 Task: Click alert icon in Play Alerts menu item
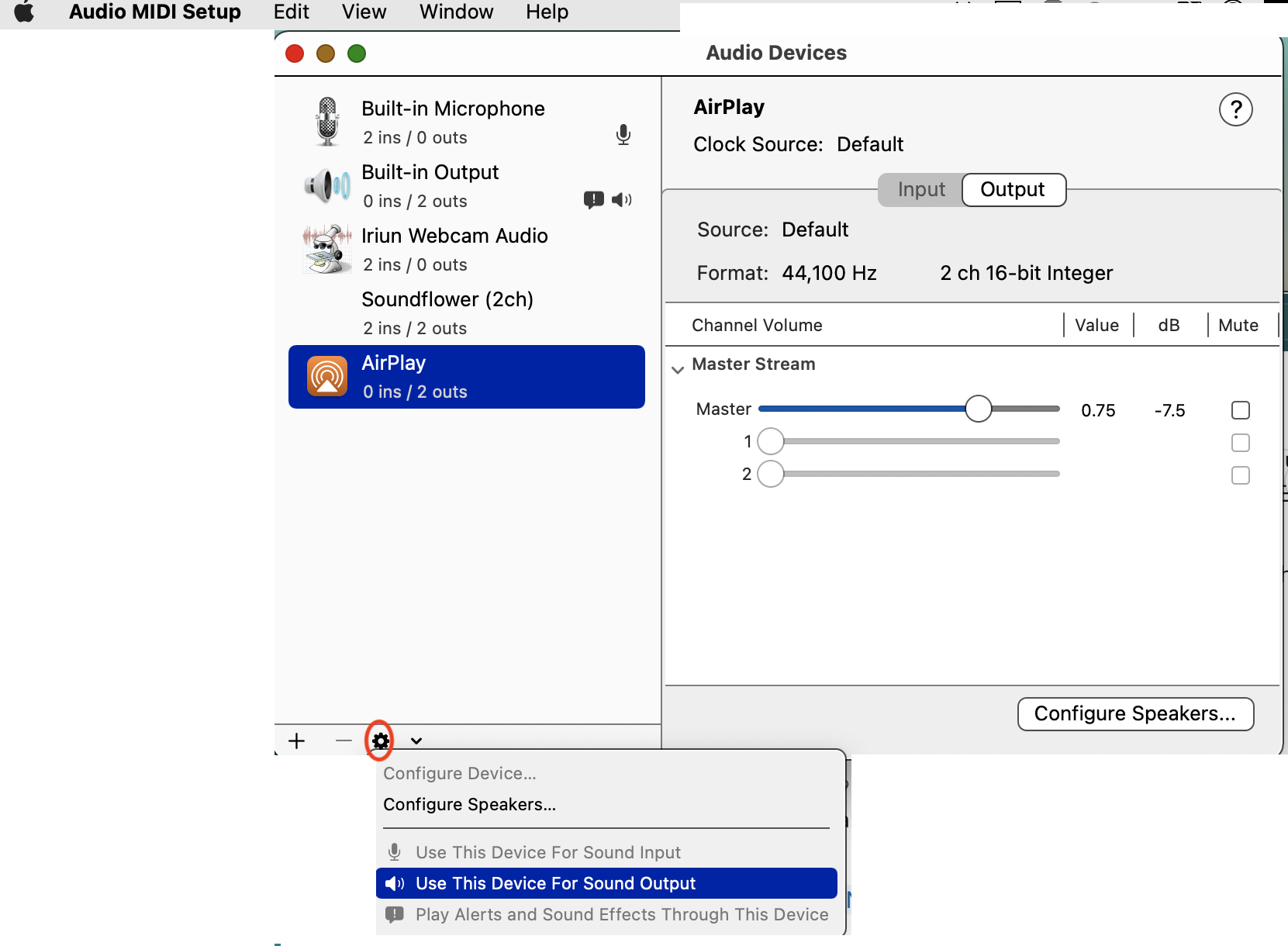click(395, 914)
